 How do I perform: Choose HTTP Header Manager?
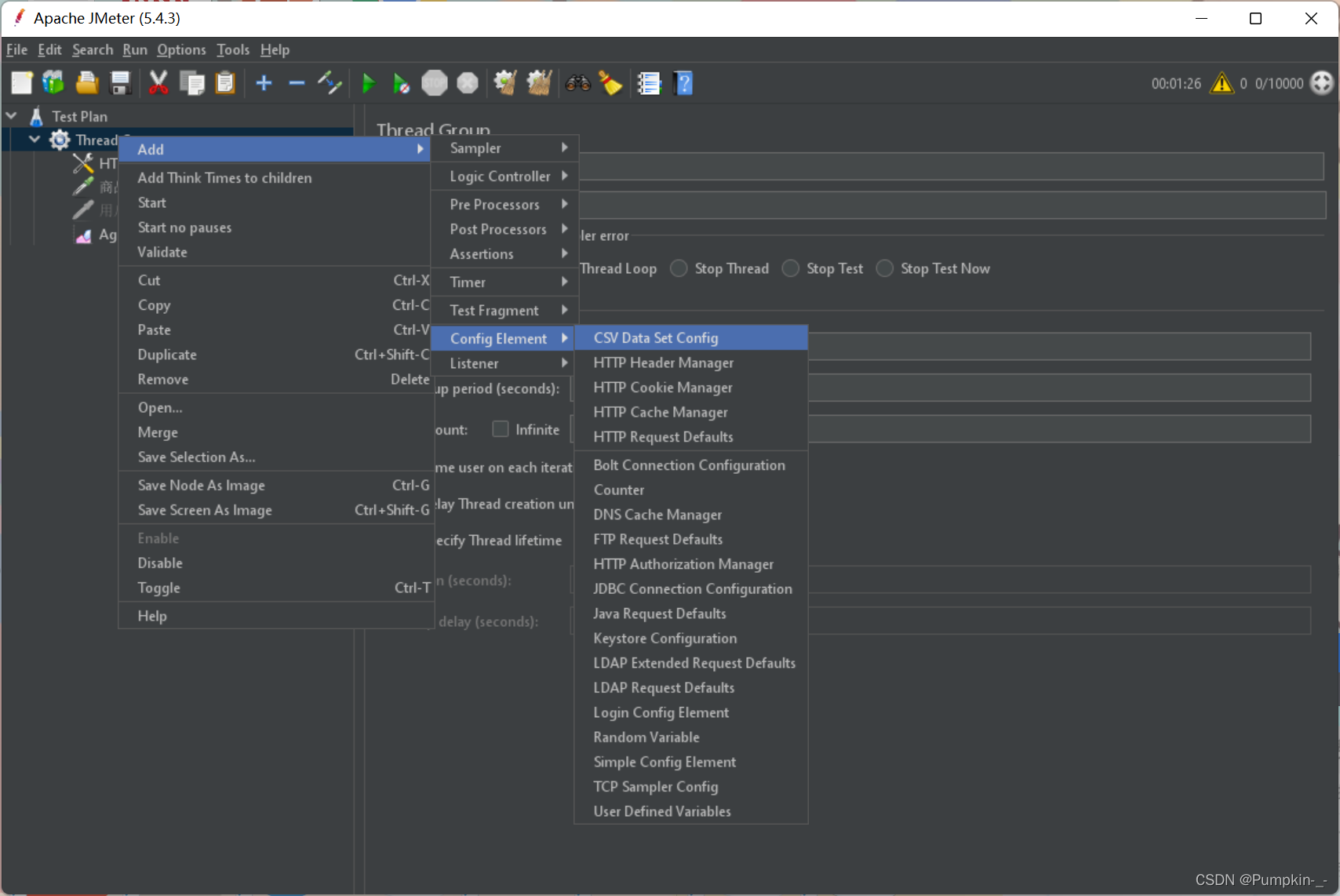tap(691, 362)
